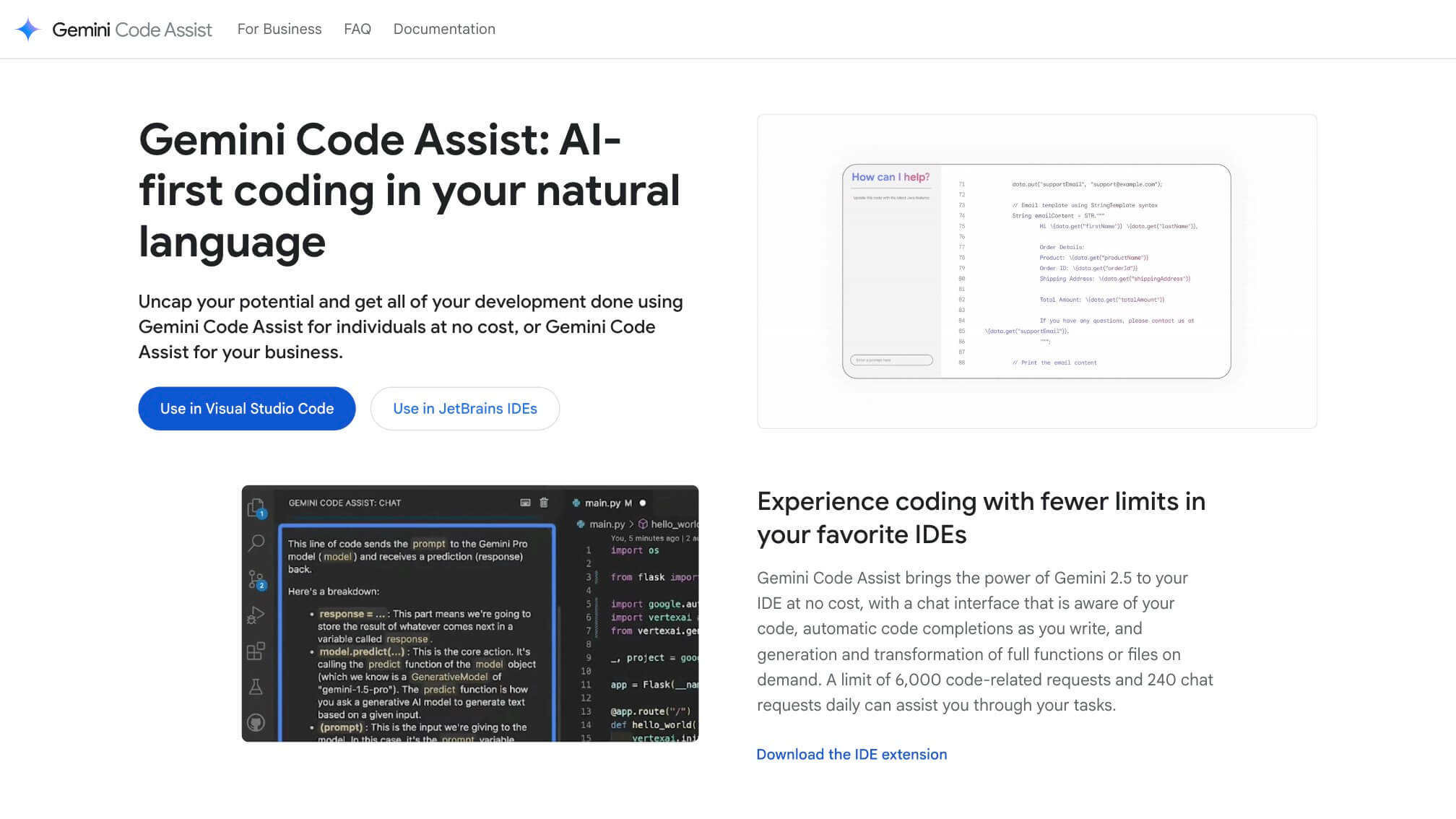1456x819 pixels.
Task: Click the GitHub icon at the sidebar bottom
Action: click(256, 722)
